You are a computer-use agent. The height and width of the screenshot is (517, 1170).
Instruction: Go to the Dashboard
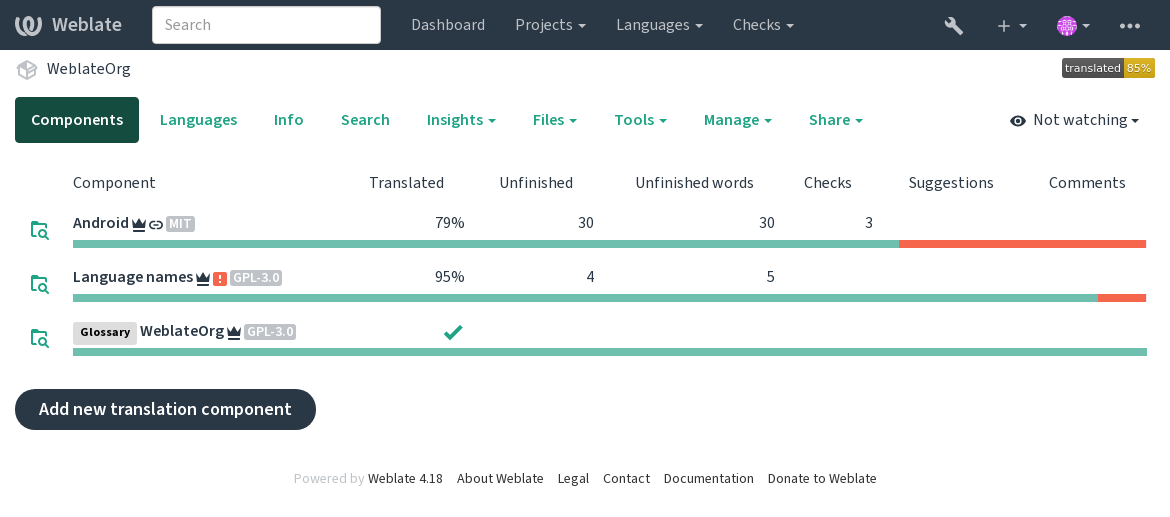[x=448, y=25]
